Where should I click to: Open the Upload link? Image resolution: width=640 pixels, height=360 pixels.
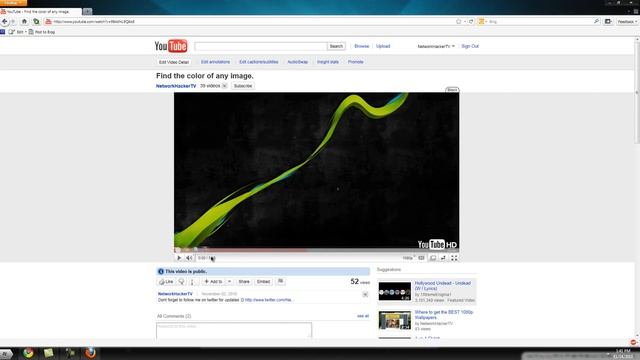(383, 46)
